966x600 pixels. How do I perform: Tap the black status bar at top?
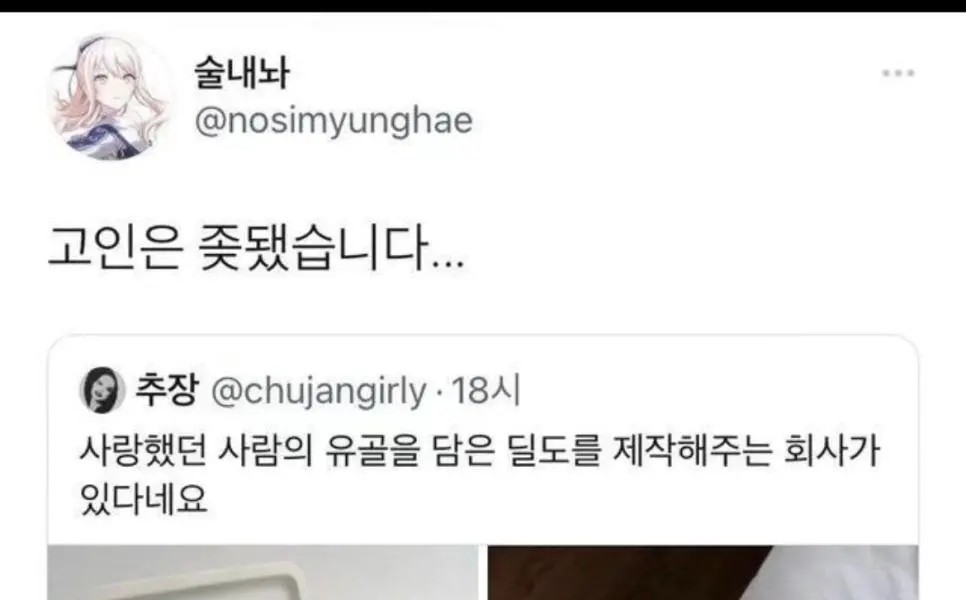(483, 6)
